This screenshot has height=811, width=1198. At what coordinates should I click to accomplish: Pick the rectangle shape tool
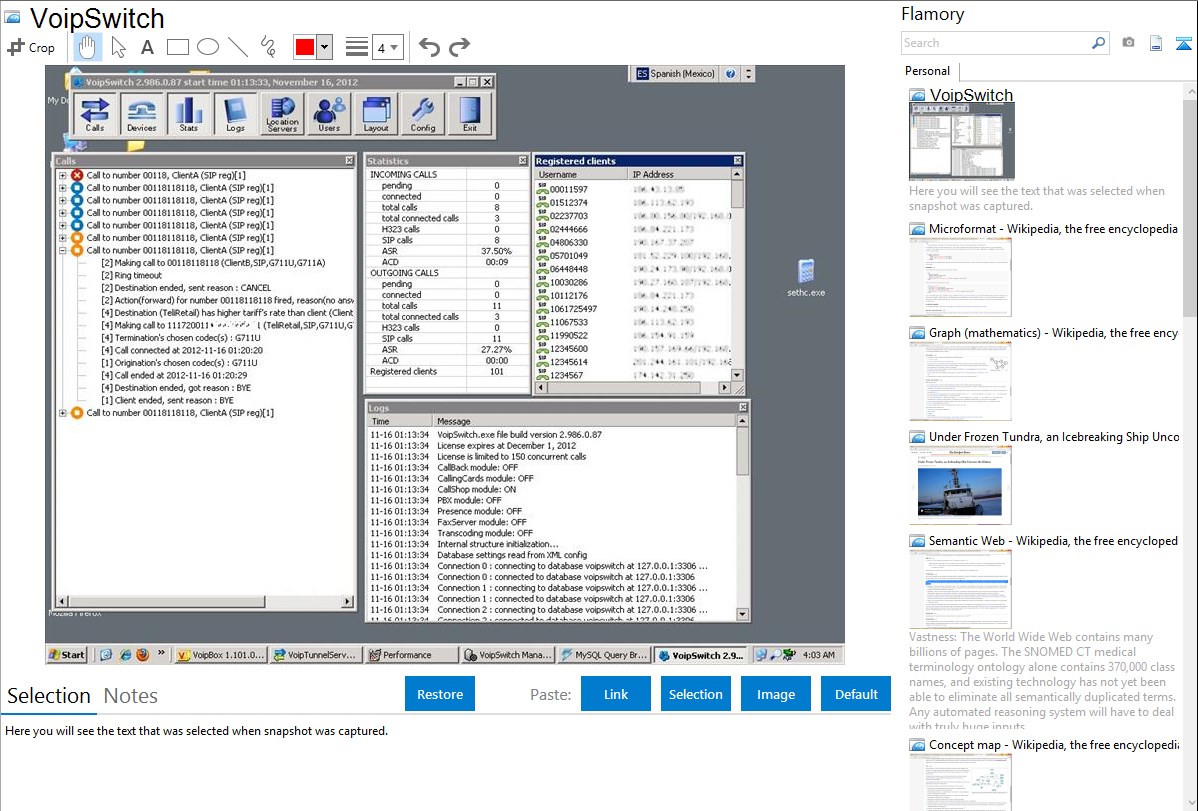tap(177, 47)
